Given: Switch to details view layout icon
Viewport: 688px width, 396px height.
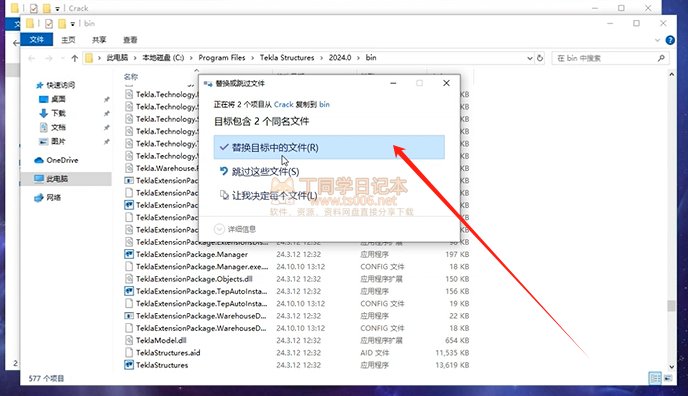Looking at the screenshot, I should (655, 378).
